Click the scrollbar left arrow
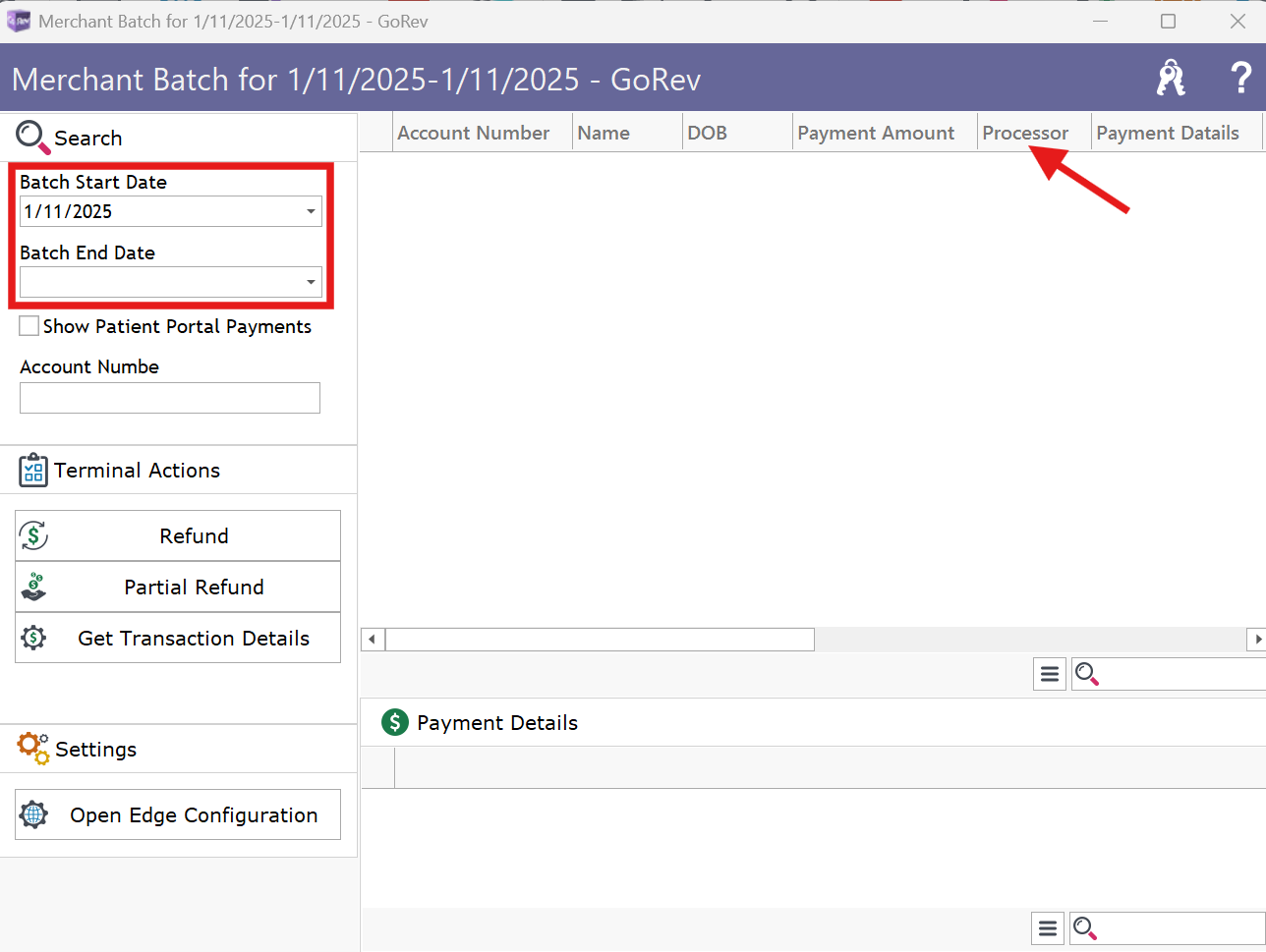The image size is (1266, 952). [x=372, y=640]
